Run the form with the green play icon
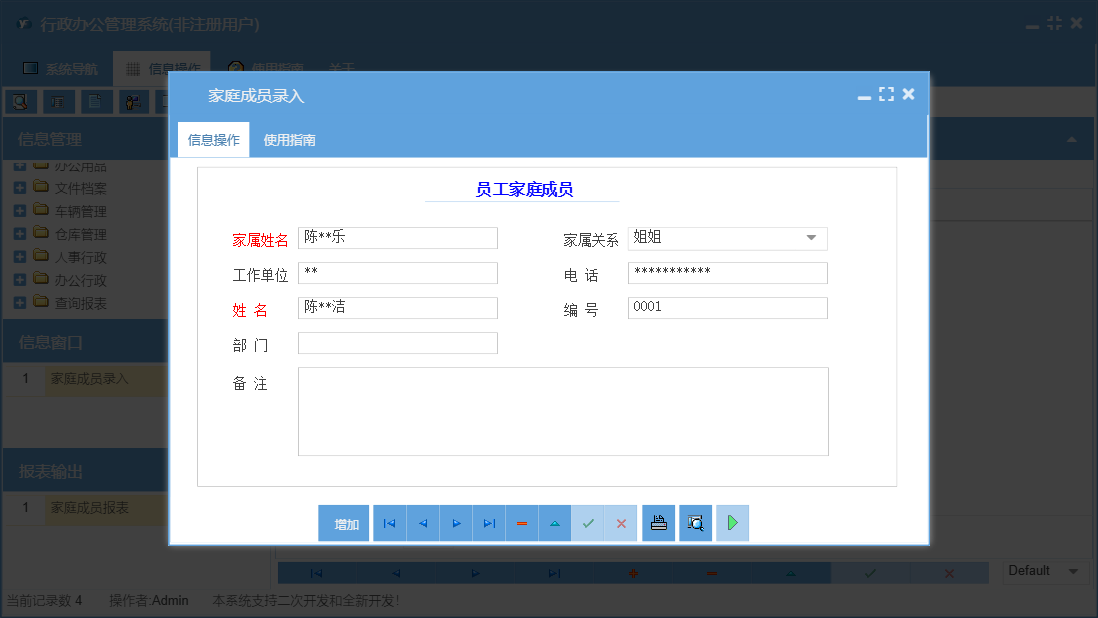1098x618 pixels. click(732, 523)
